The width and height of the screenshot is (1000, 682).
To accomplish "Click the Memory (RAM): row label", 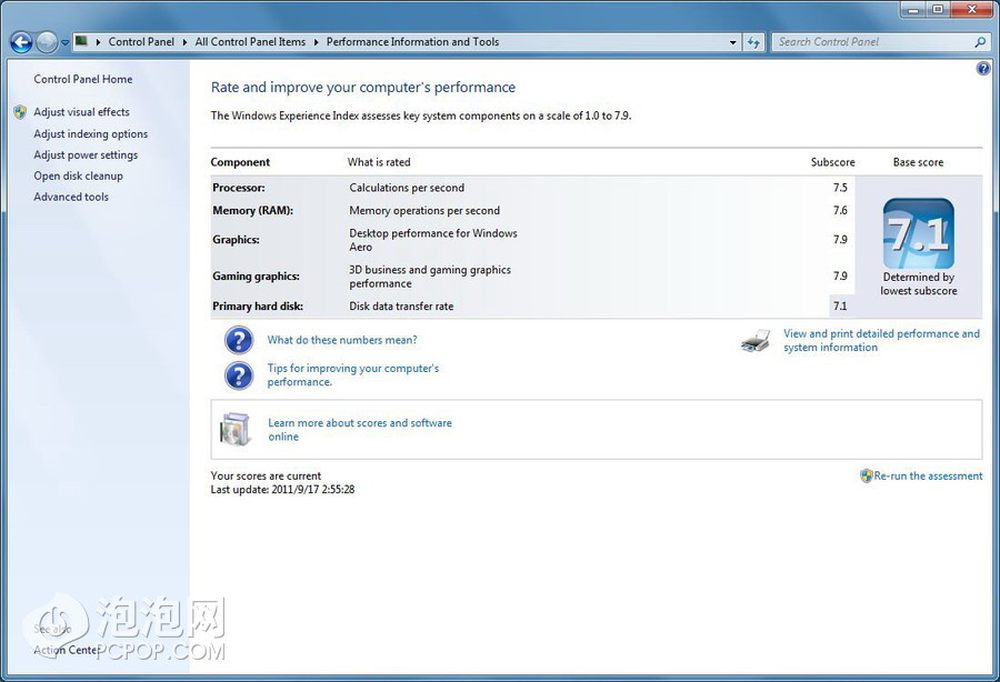I will pyautogui.click(x=253, y=211).
